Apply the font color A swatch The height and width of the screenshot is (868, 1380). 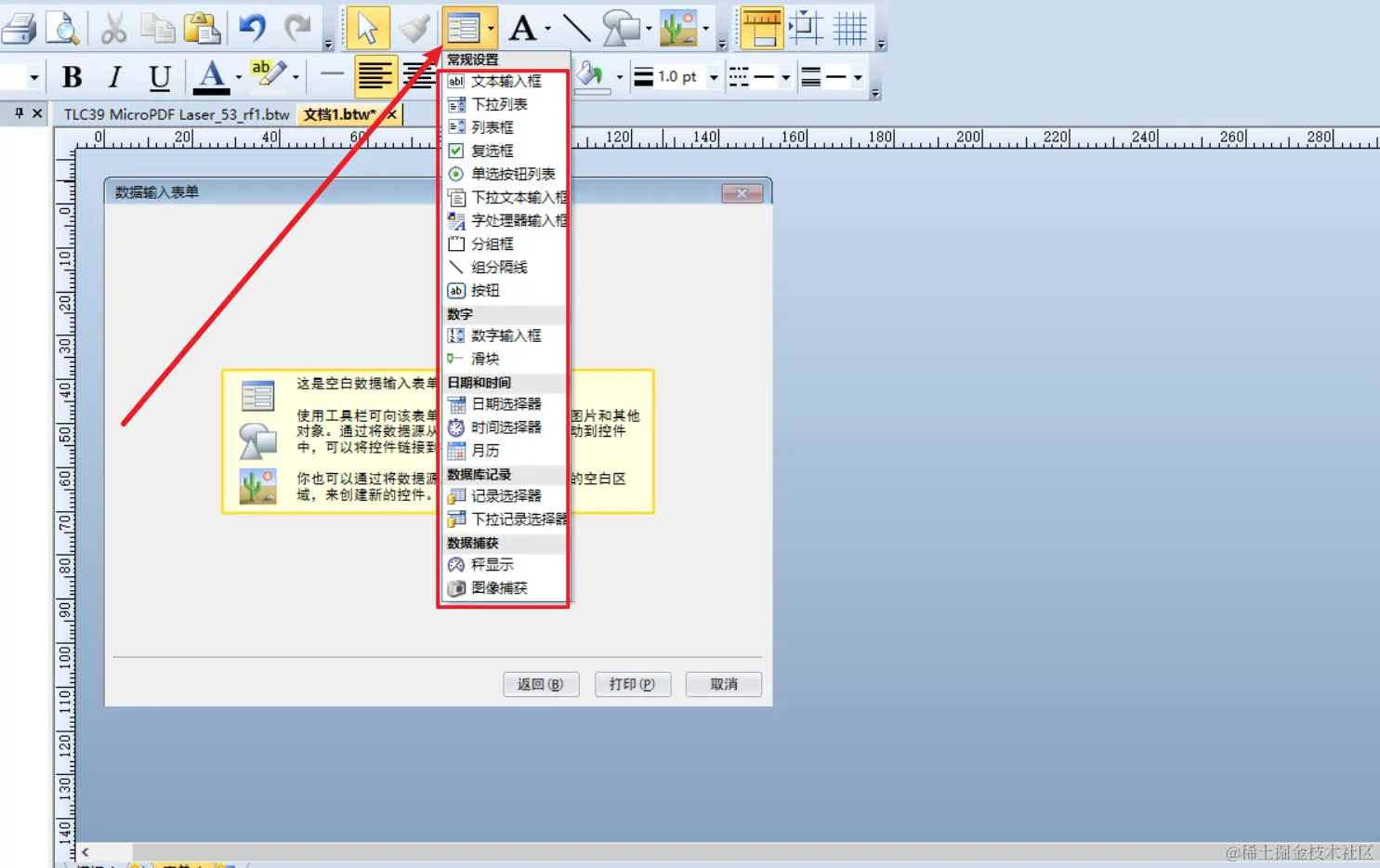[211, 77]
